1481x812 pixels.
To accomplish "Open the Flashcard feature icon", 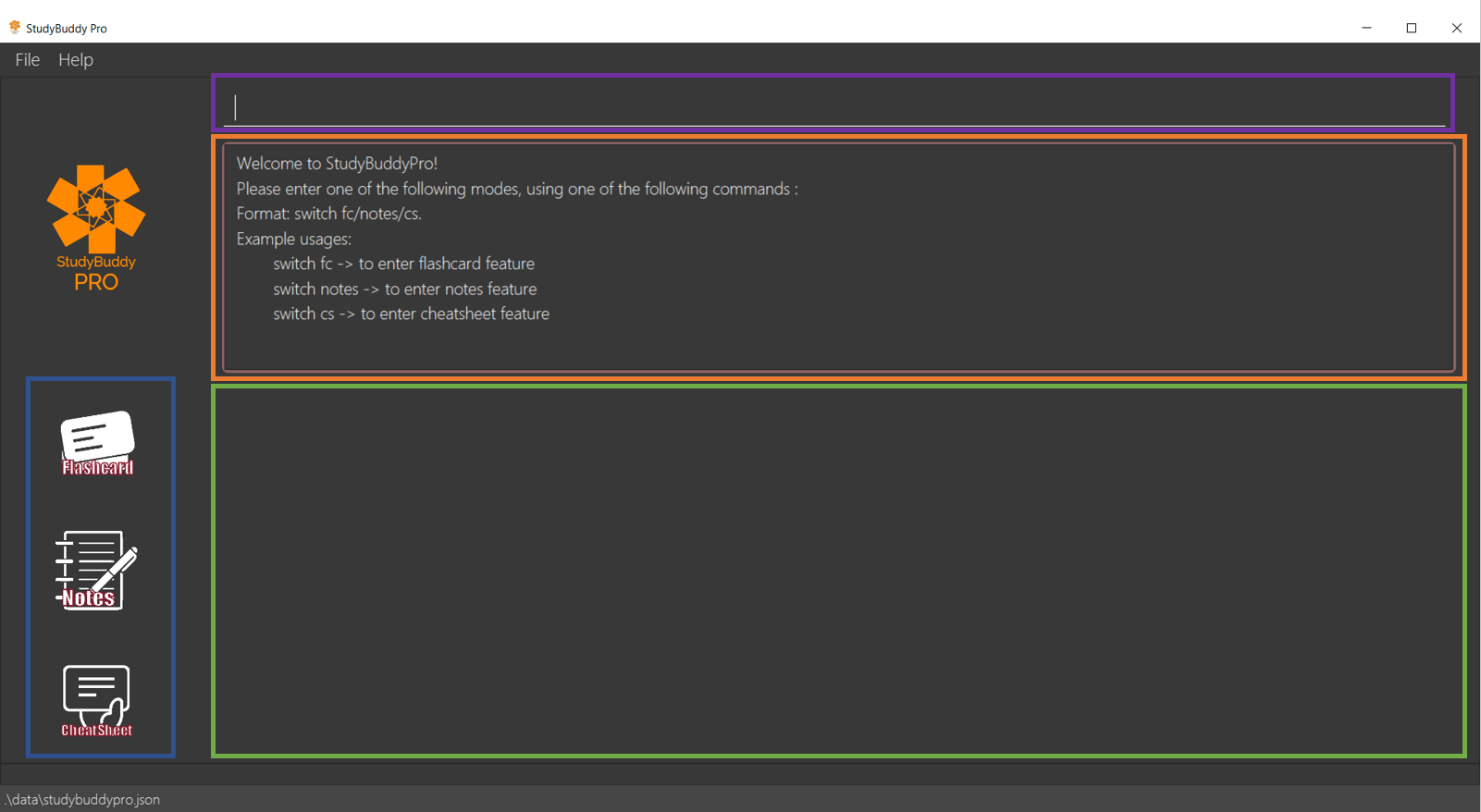I will coord(97,443).
